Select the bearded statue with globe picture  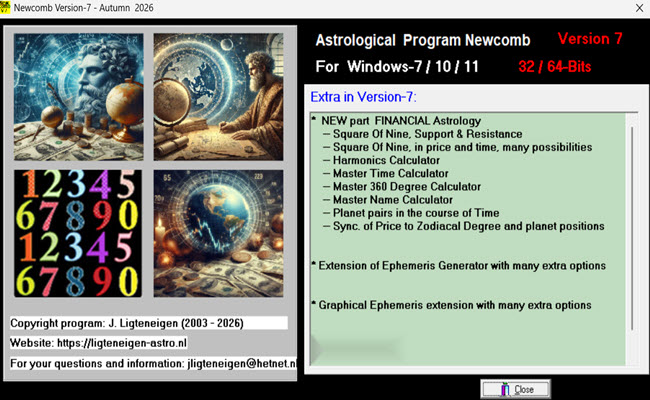(x=79, y=97)
